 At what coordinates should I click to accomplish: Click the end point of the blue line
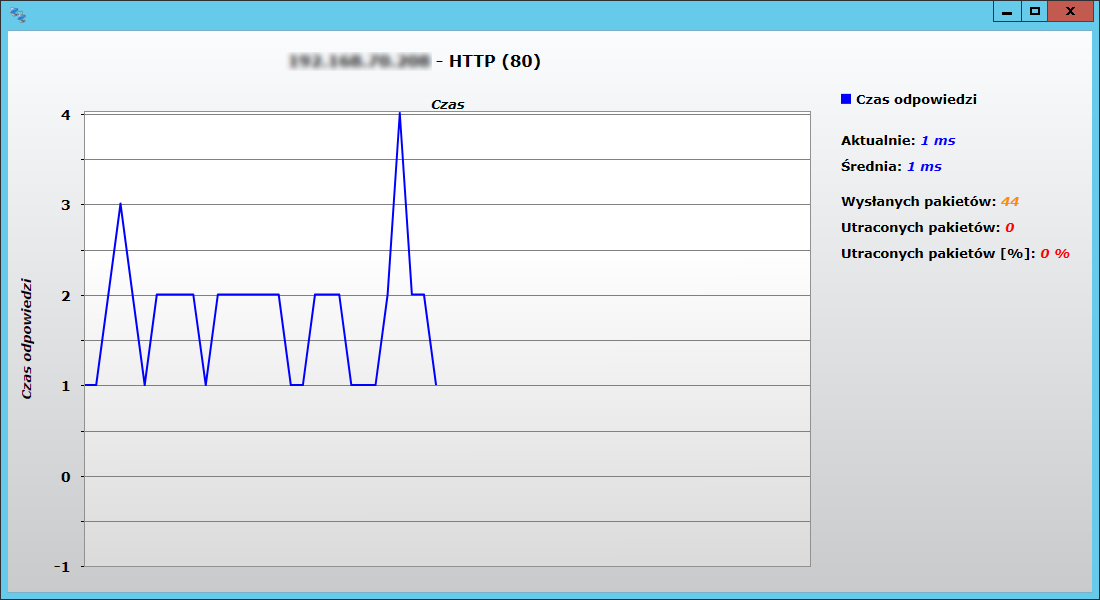pyautogui.click(x=436, y=384)
